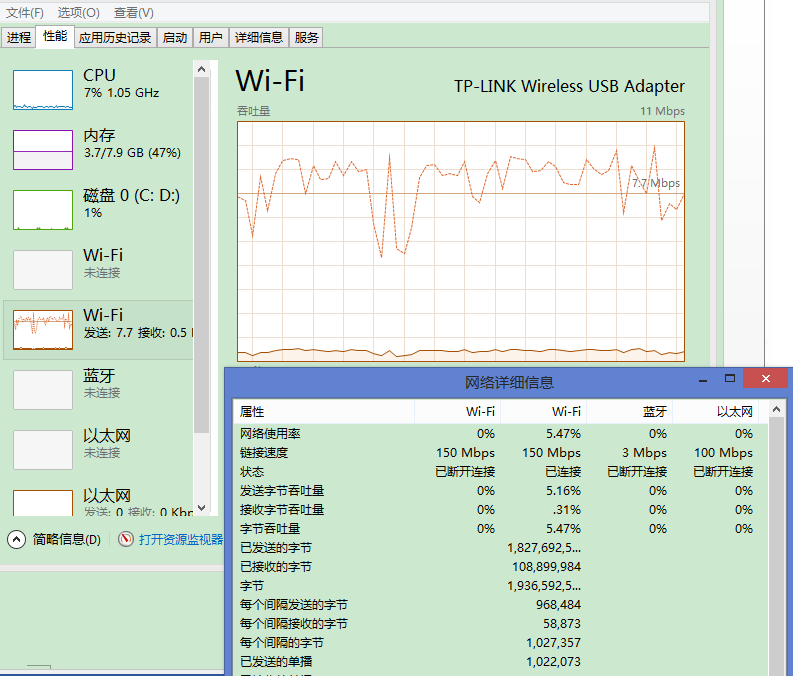
Task: Select the CPU performance graph thumbnail
Action: [43, 90]
